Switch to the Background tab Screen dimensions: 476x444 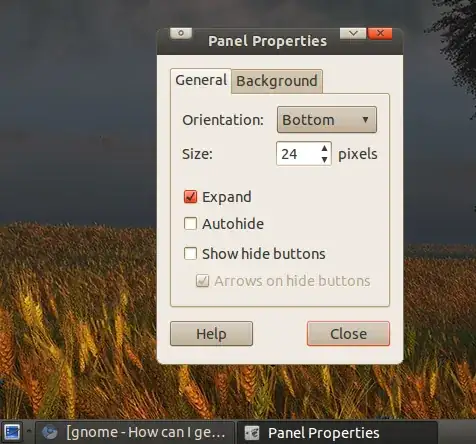(x=277, y=81)
